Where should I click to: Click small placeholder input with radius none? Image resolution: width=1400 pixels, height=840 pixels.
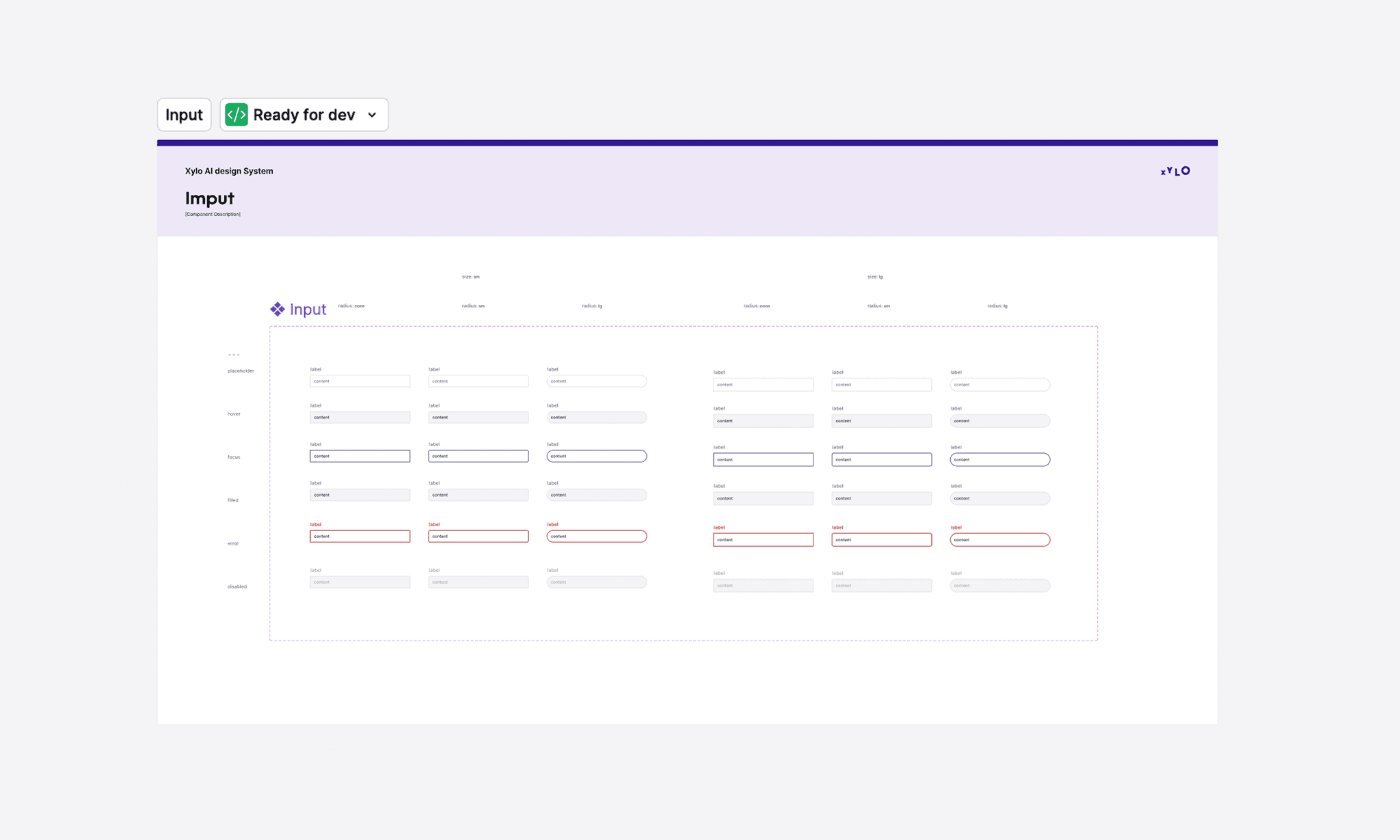pyautogui.click(x=360, y=381)
